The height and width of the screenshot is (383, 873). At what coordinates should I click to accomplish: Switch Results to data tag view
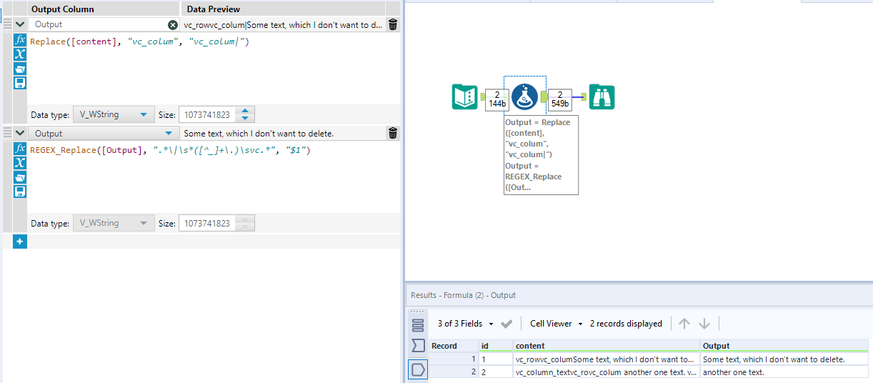click(418, 369)
